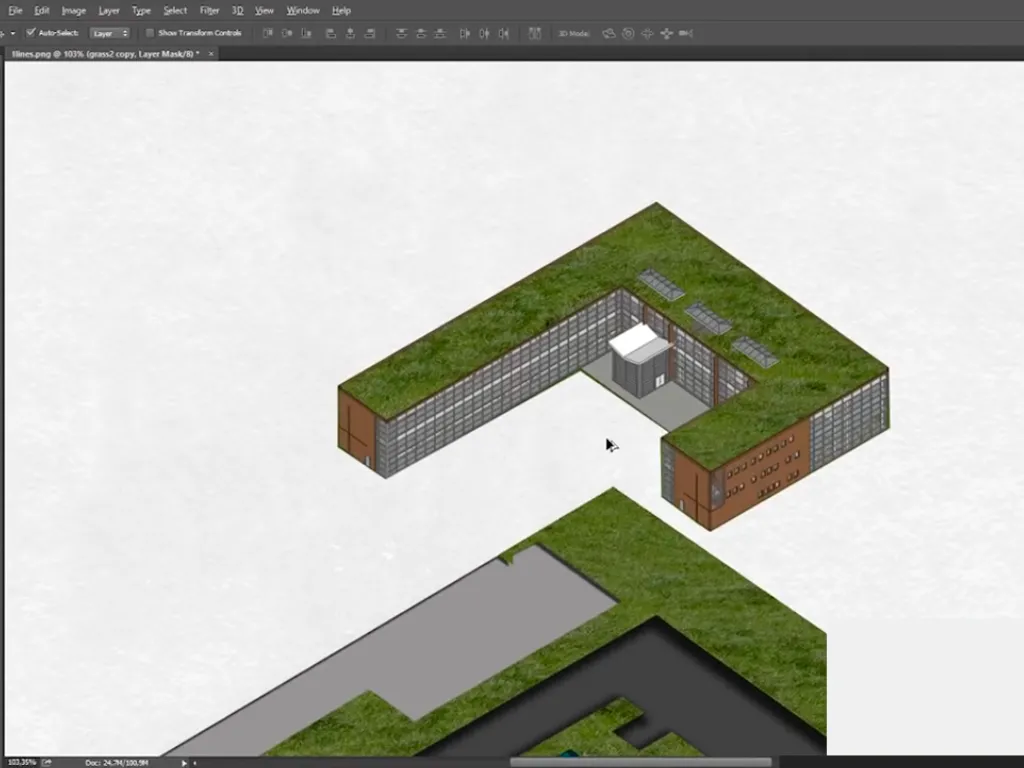Click the horizontal scrollbar thumb
The image size is (1024, 768).
641,762
